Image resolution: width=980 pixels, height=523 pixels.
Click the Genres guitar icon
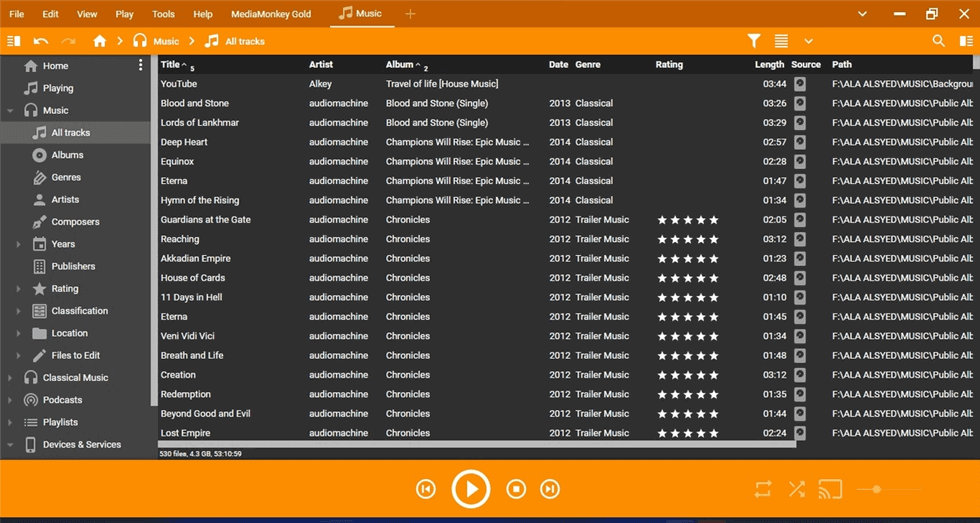coord(39,177)
